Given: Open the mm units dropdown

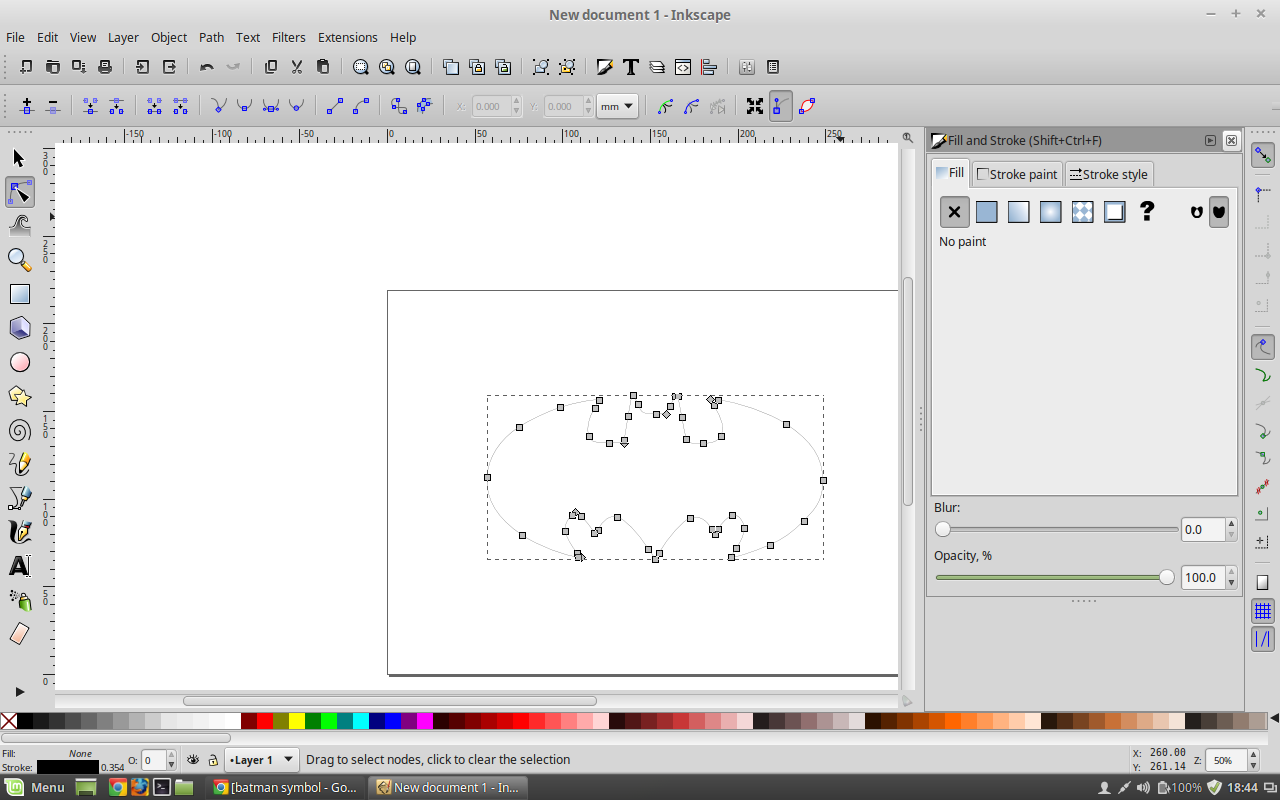Looking at the screenshot, I should pyautogui.click(x=617, y=106).
